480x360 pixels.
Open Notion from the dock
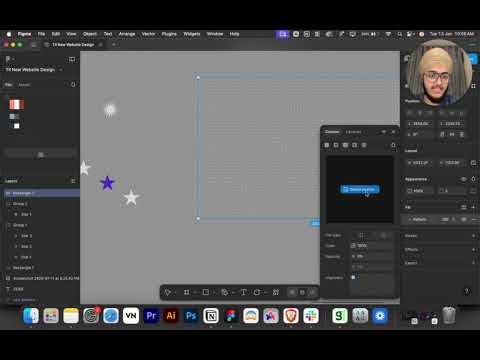coord(211,316)
